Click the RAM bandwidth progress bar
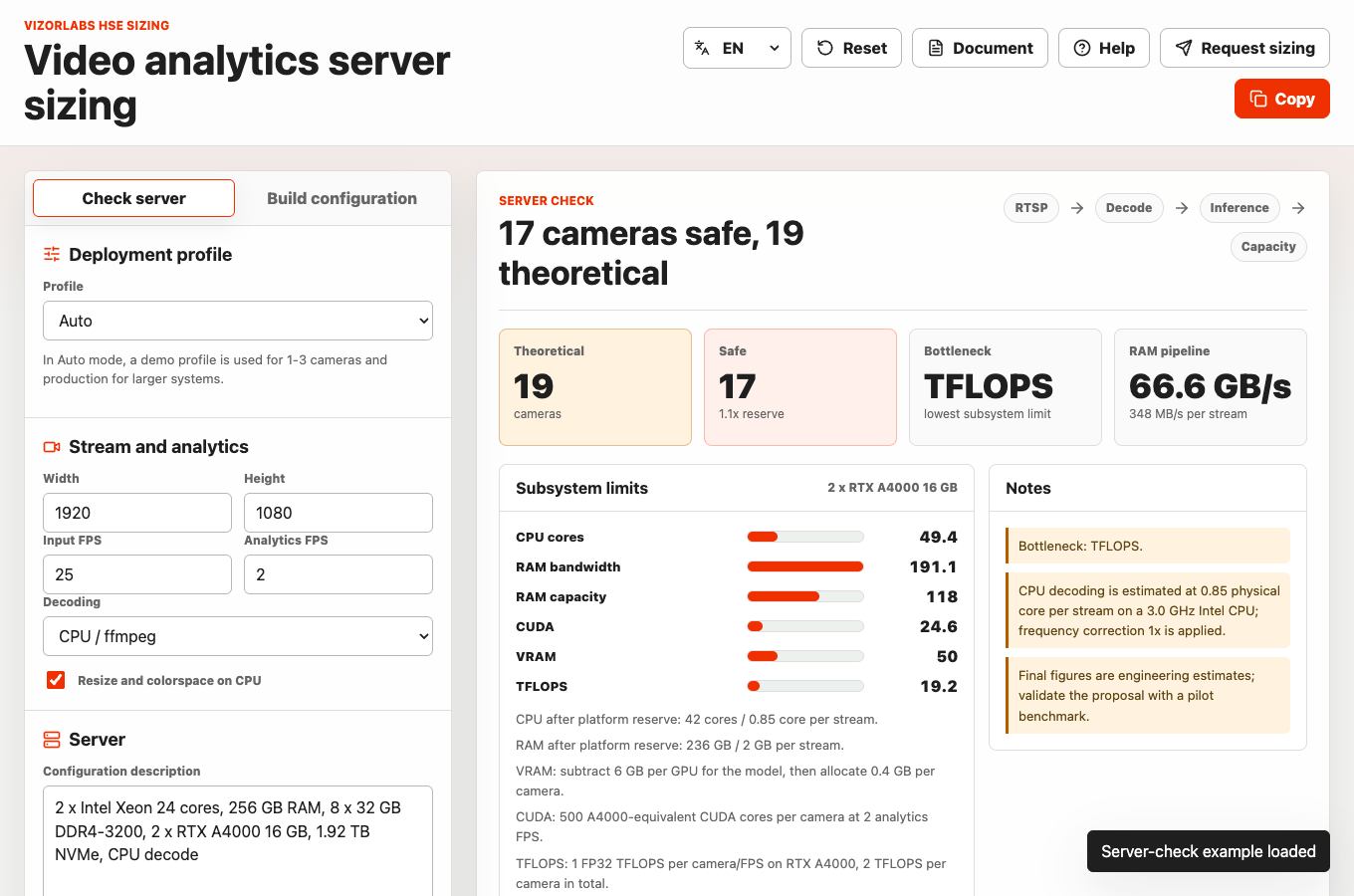Viewport: 1354px width, 896px height. click(805, 566)
